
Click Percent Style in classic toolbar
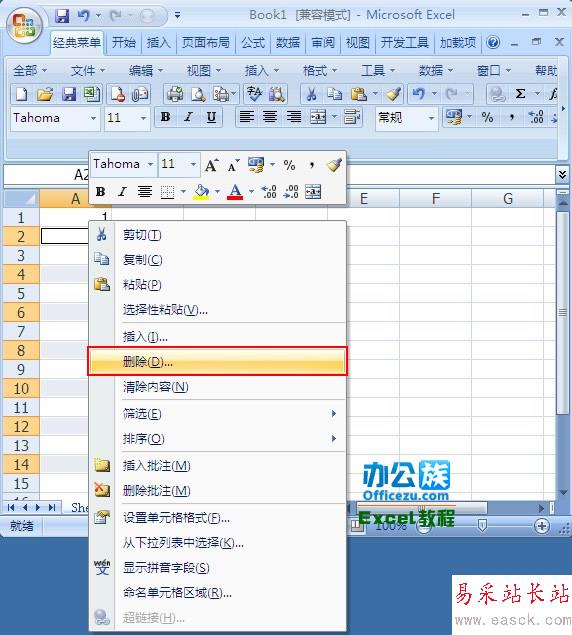[x=487, y=117]
